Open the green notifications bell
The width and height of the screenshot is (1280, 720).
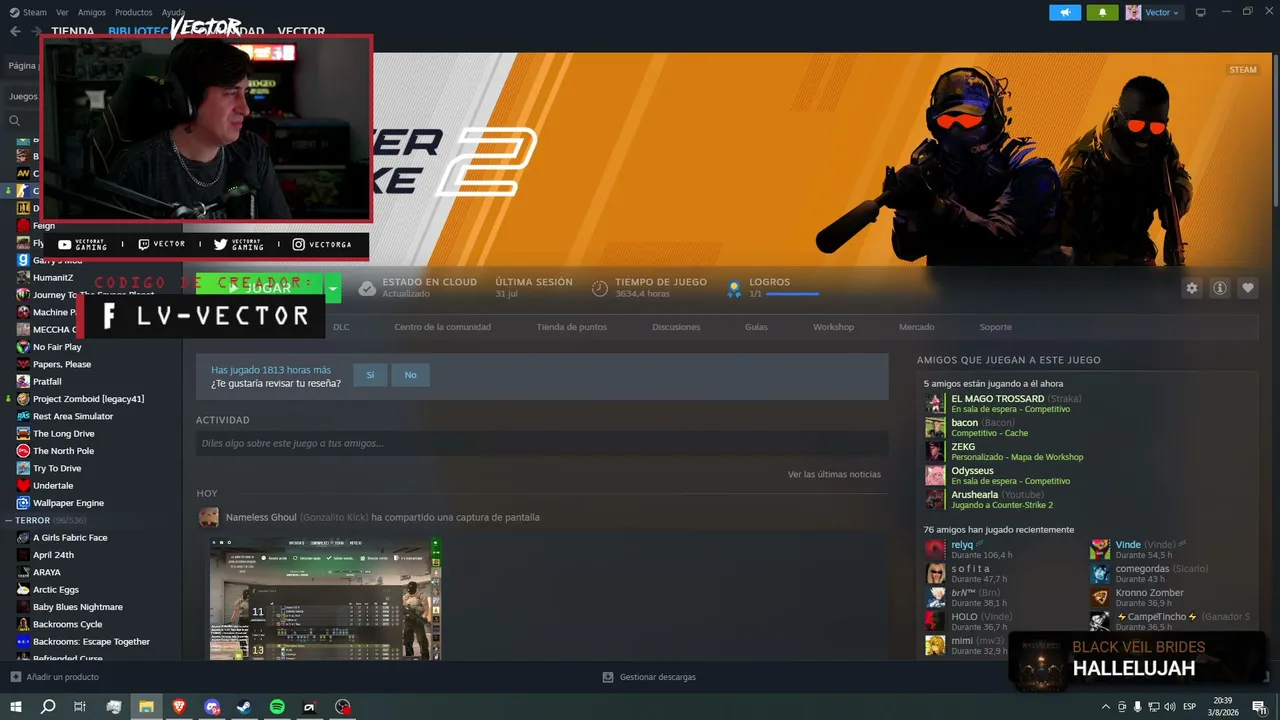[1102, 12]
